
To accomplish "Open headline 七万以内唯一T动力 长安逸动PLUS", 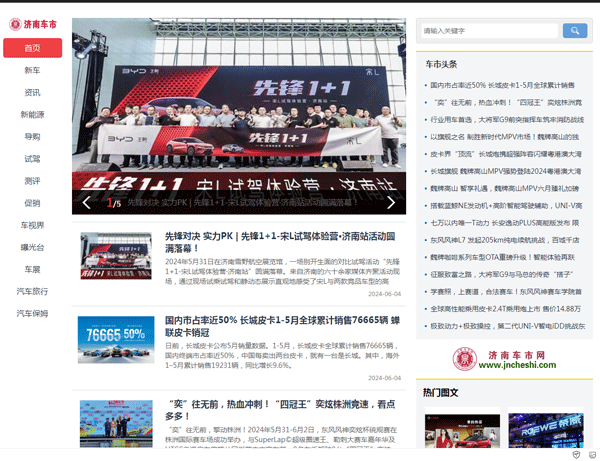I will 504,223.
